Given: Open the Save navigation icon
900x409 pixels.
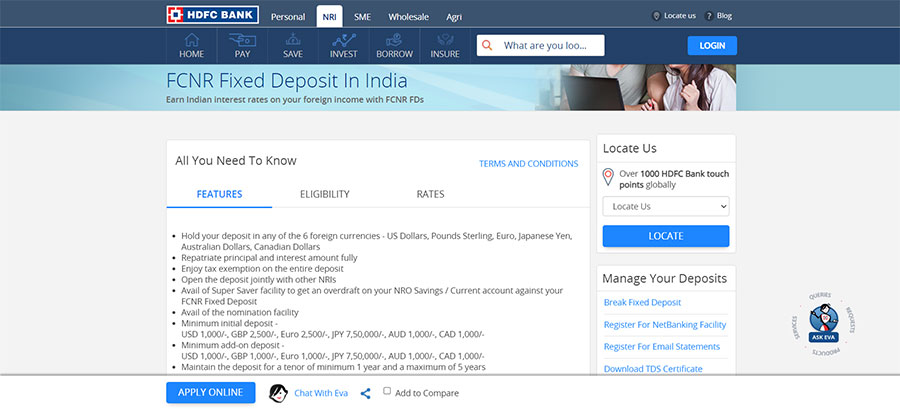Looking at the screenshot, I should 293,46.
